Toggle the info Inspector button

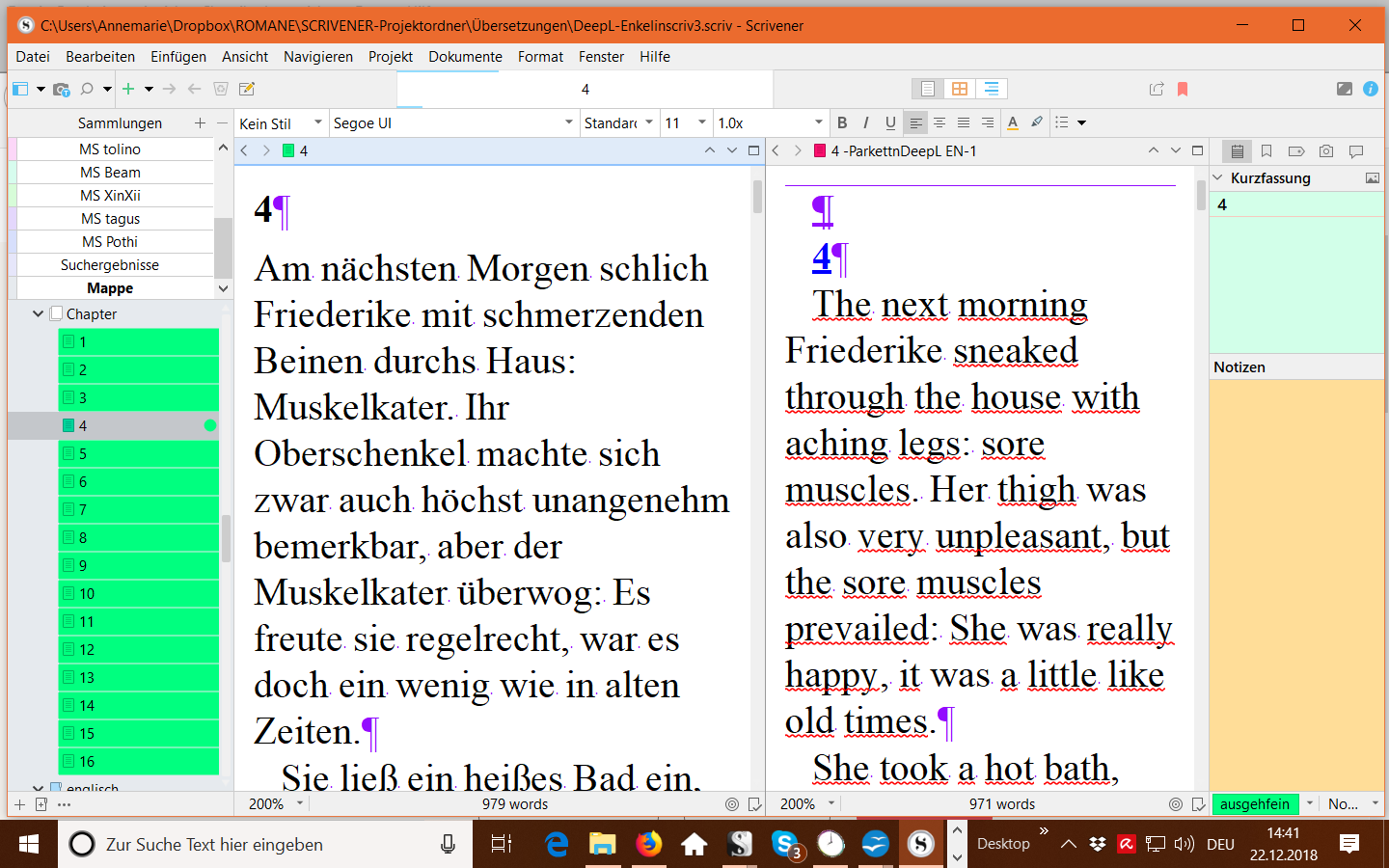(x=1370, y=89)
